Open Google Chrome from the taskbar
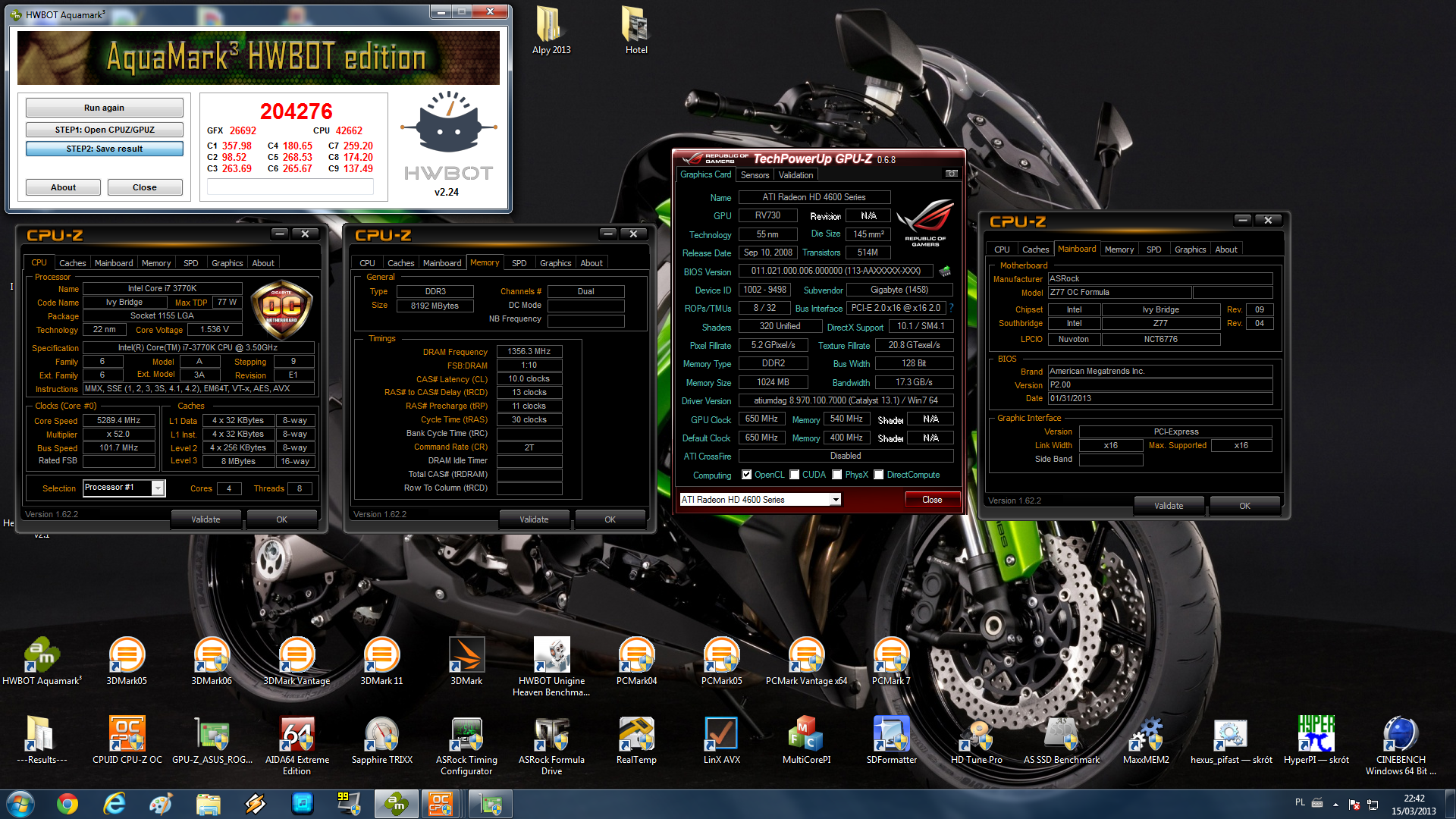 [67, 804]
